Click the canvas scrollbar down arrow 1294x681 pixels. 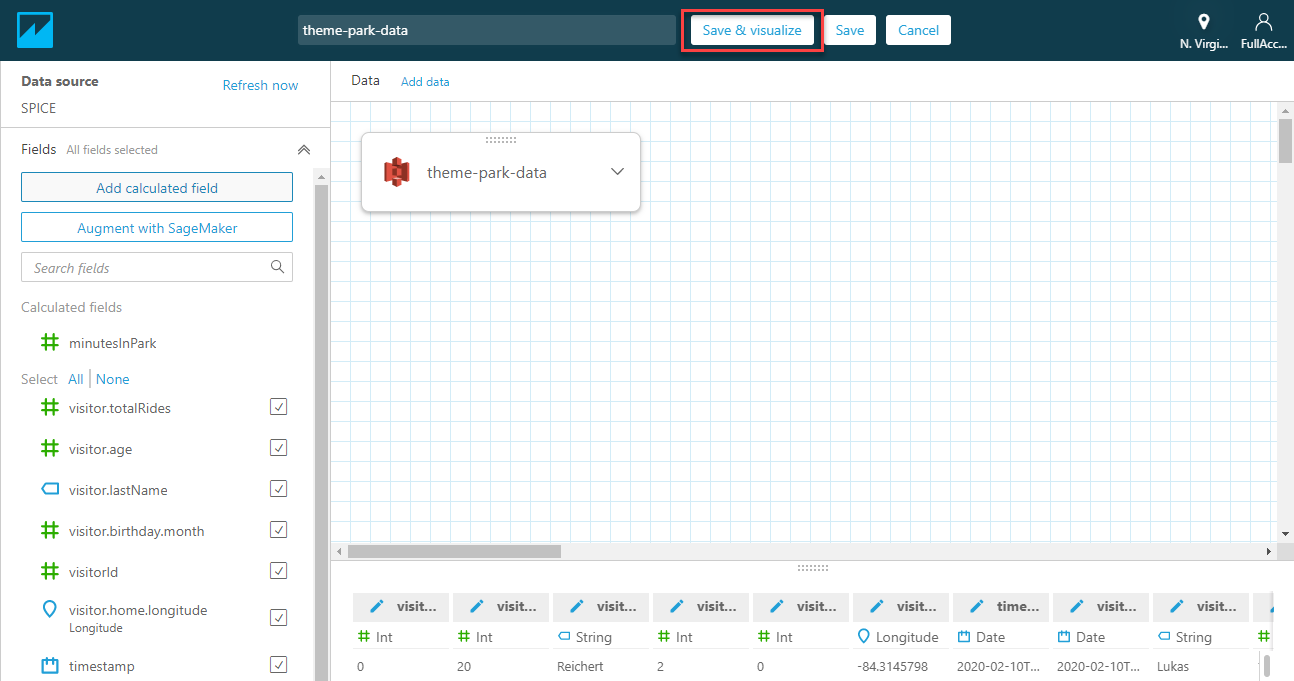[1285, 535]
